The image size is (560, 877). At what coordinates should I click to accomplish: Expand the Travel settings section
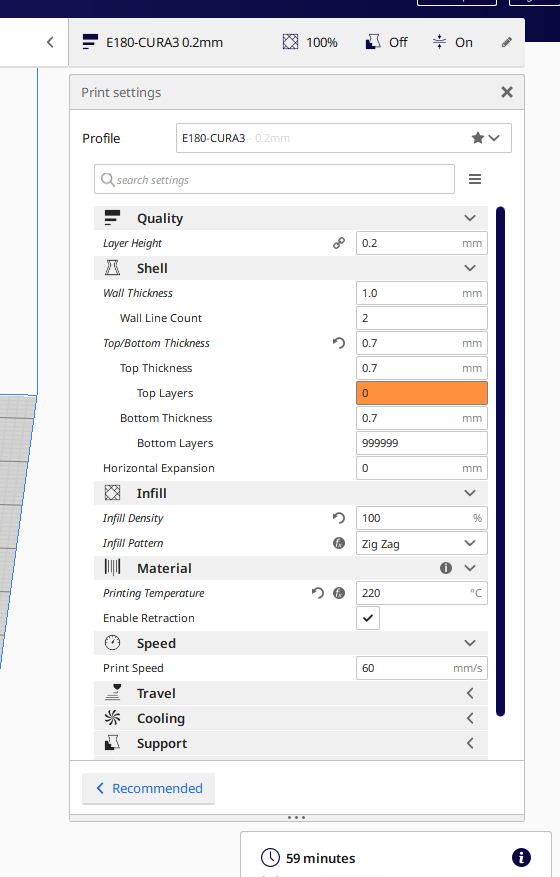click(291, 694)
